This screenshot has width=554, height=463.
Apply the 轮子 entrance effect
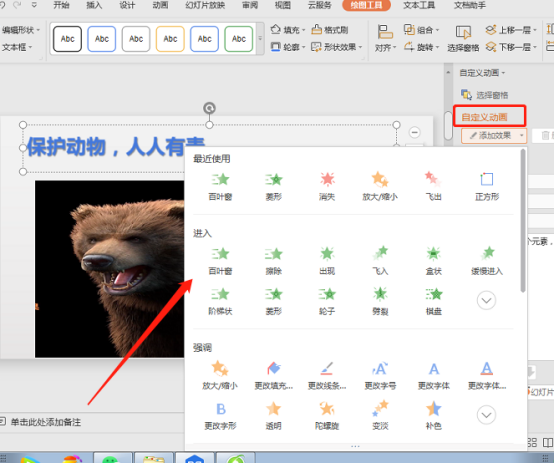(327, 301)
